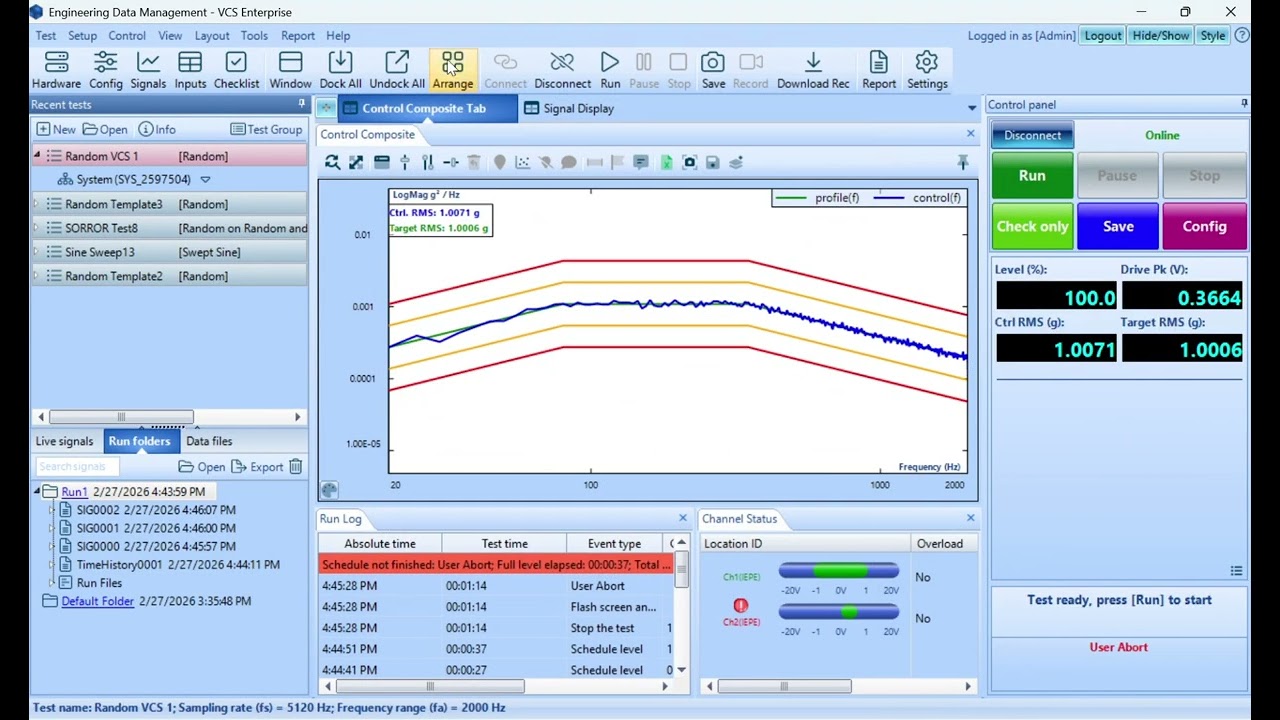Open the Control menu
The width and height of the screenshot is (1280, 720).
pos(127,36)
